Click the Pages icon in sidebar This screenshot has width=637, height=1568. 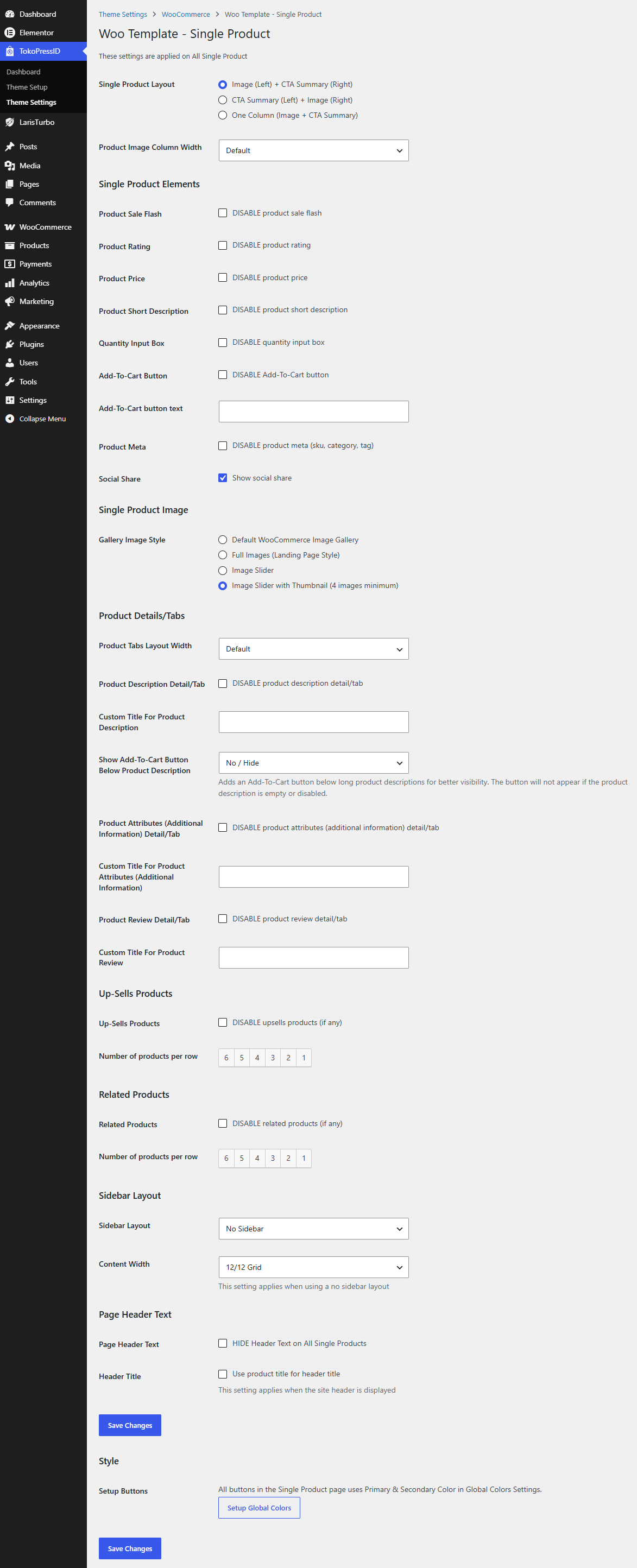[10, 184]
